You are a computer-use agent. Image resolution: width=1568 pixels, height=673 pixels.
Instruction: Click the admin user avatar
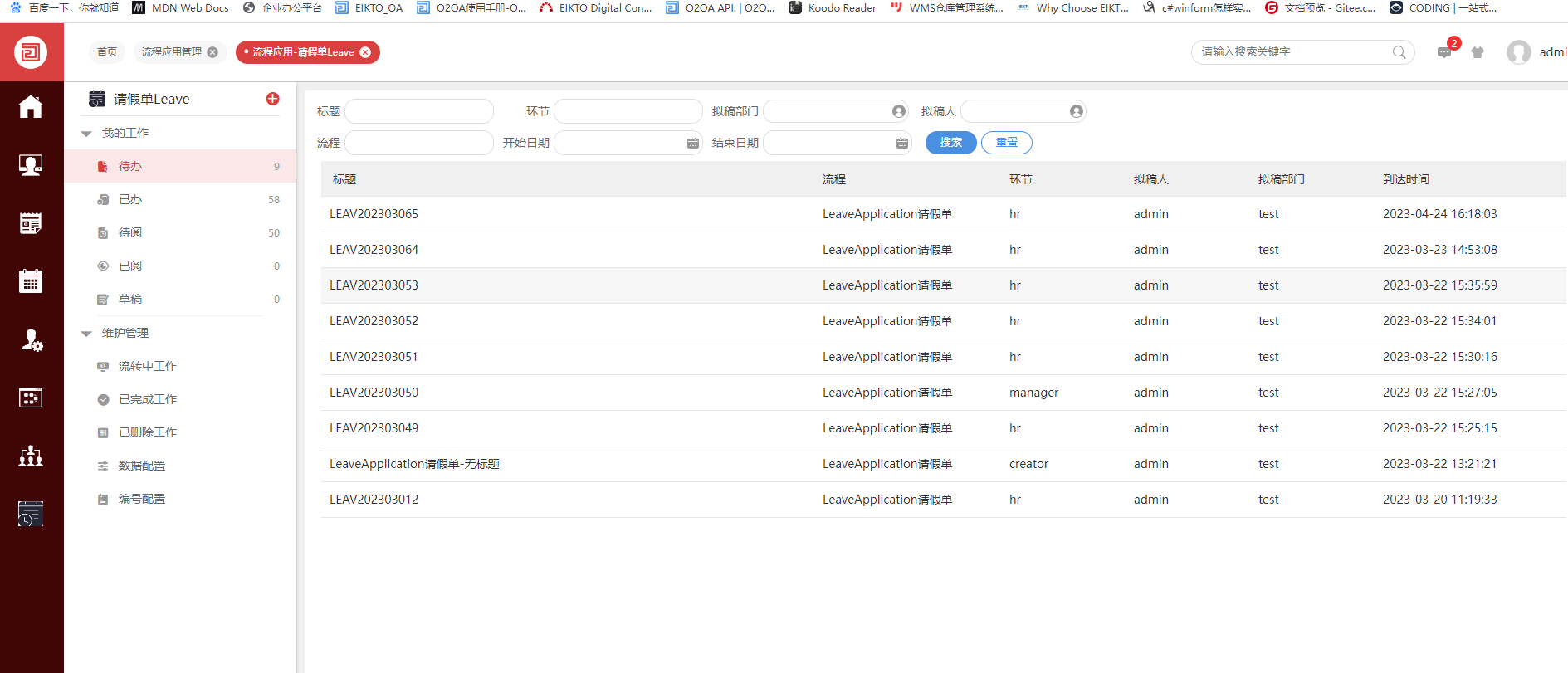point(1519,52)
